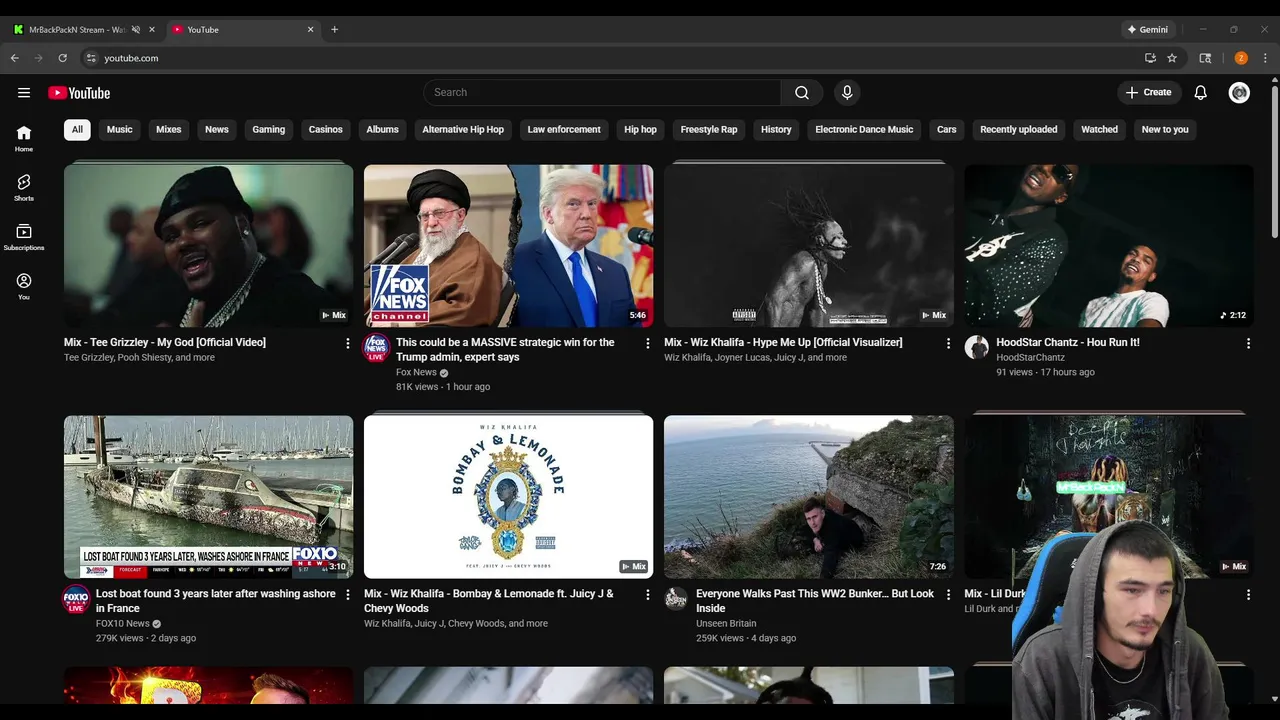Select the Hip hop filter chip
1280x720 pixels.
click(x=641, y=130)
